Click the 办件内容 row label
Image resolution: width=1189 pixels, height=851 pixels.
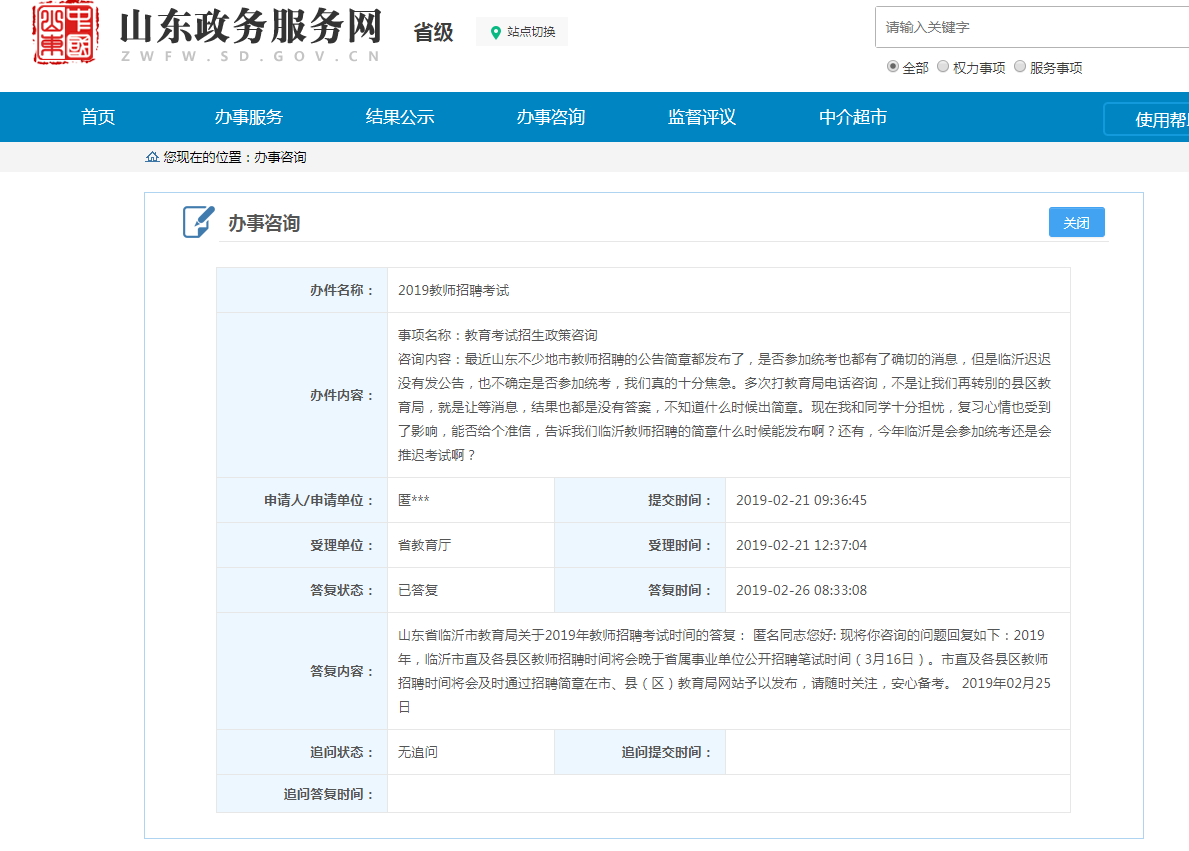[x=341, y=395]
